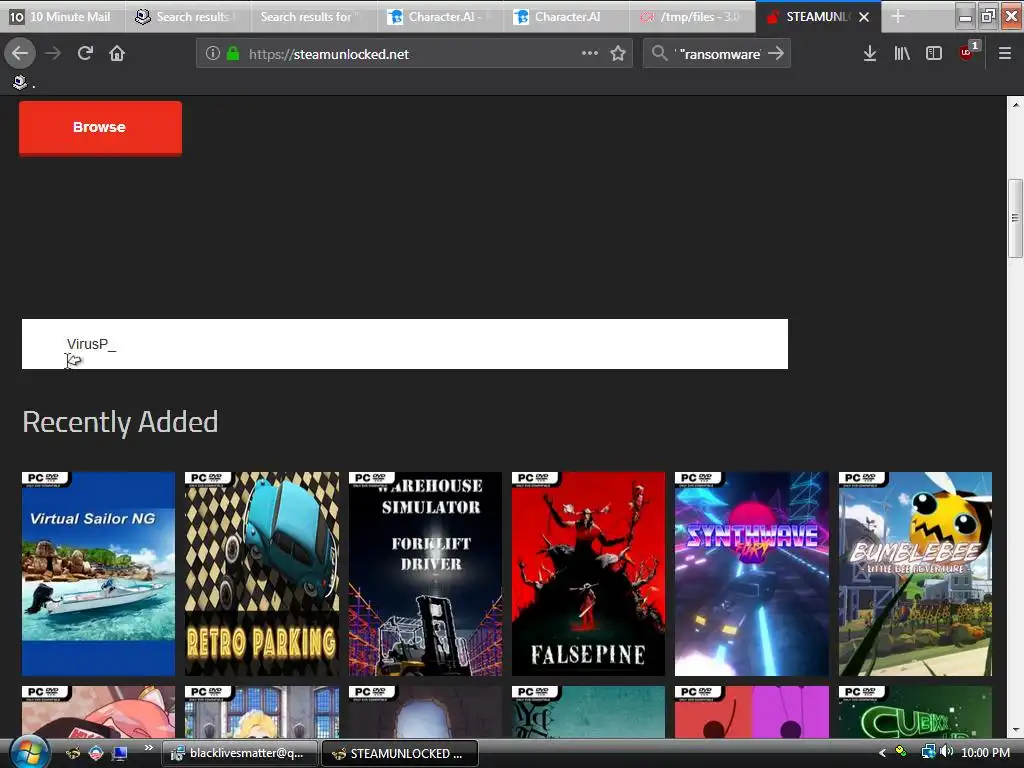
Task: Click the scrollbar up arrow
Action: pos(1015,104)
